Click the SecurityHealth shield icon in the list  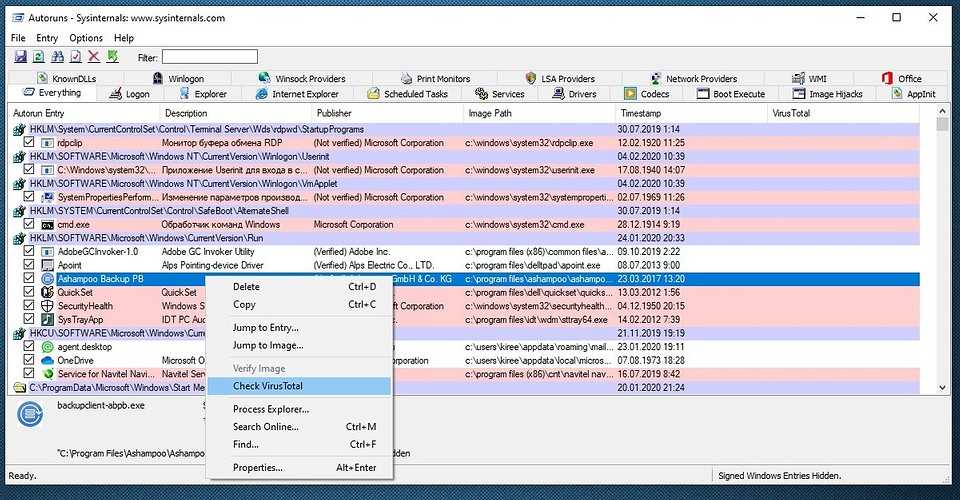pyautogui.click(x=47, y=306)
